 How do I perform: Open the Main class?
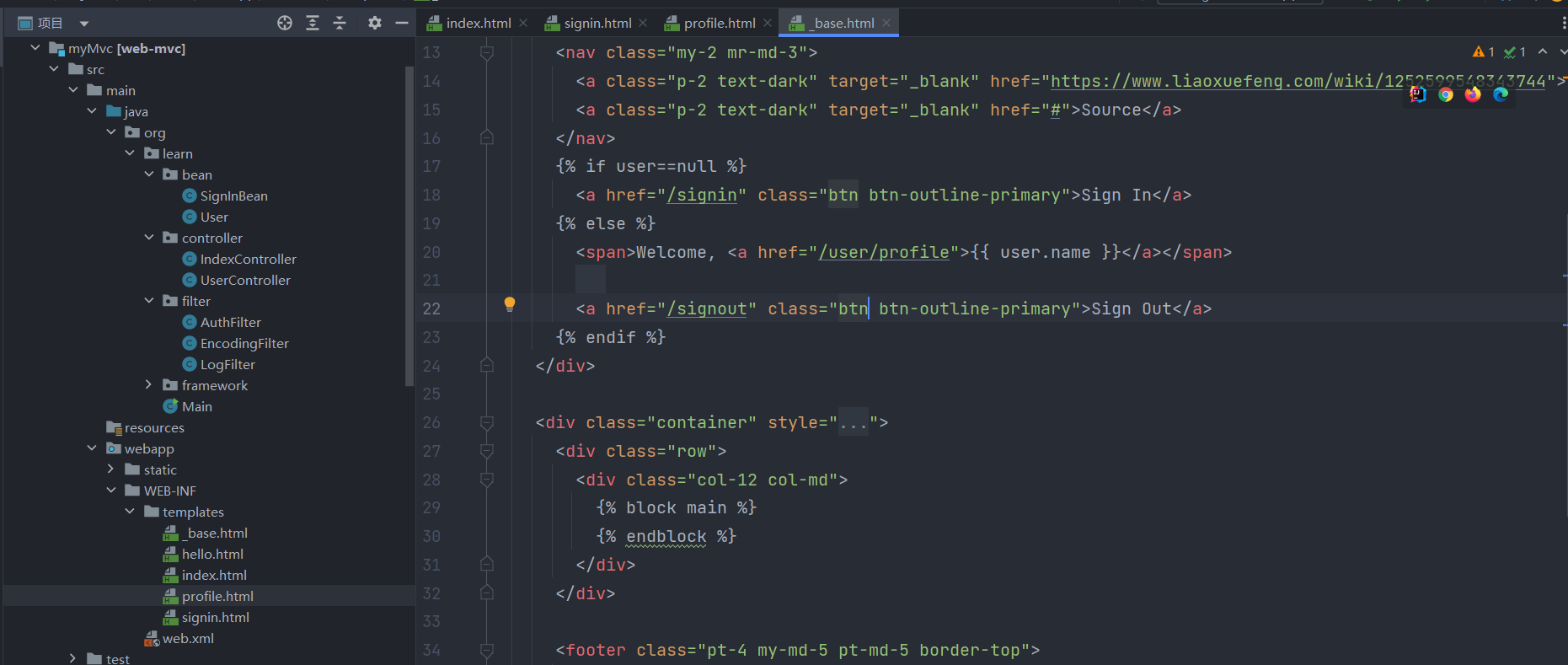[196, 406]
